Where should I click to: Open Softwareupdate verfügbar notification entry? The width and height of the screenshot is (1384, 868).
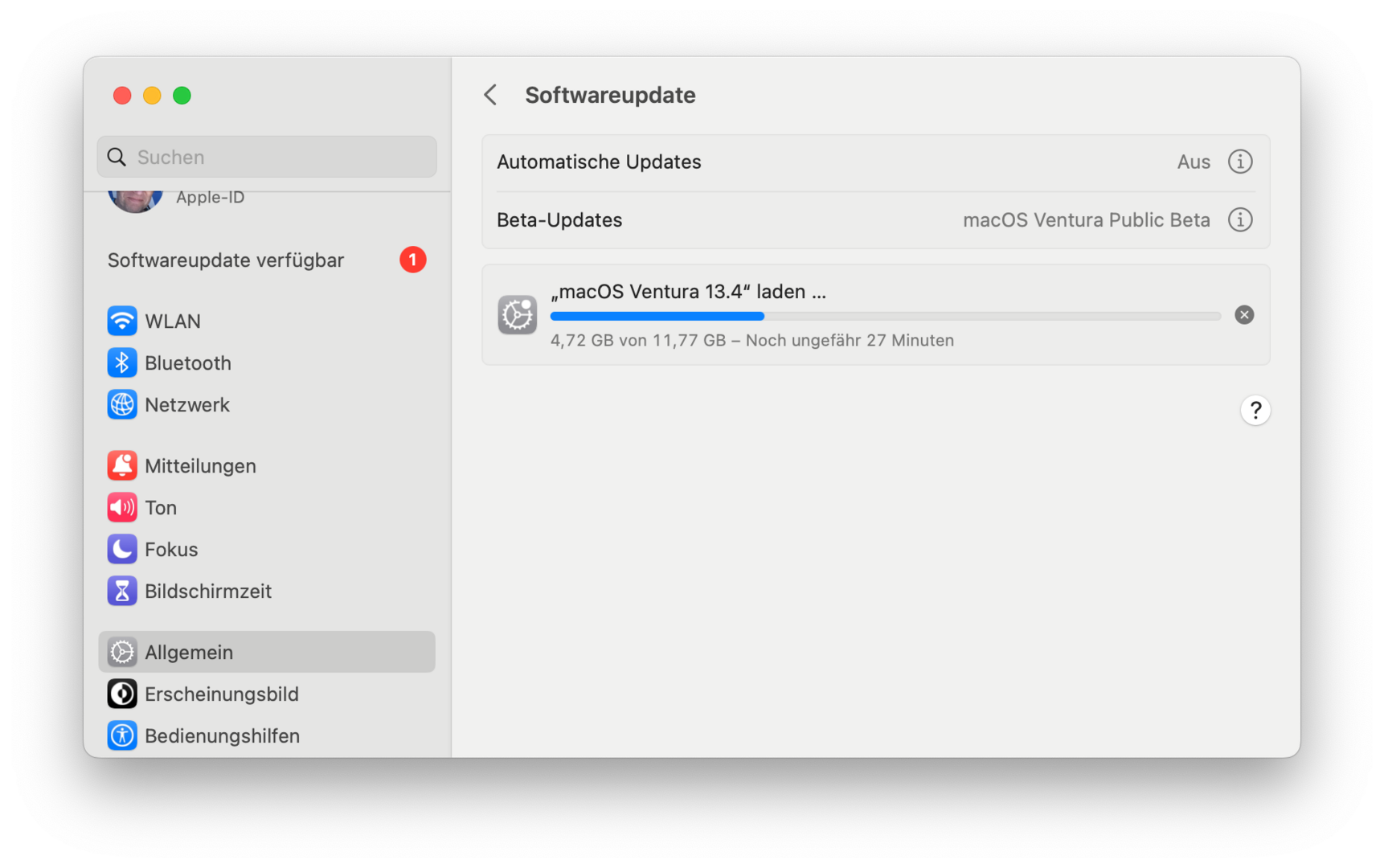tap(226, 260)
